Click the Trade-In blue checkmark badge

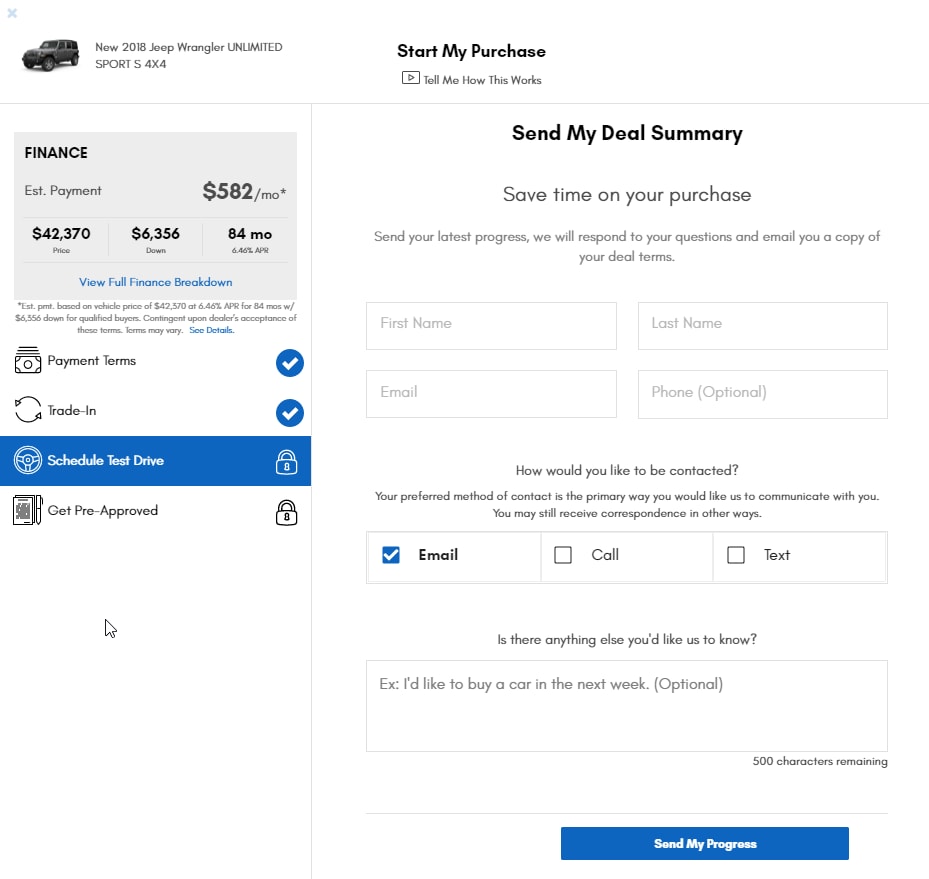coord(290,413)
